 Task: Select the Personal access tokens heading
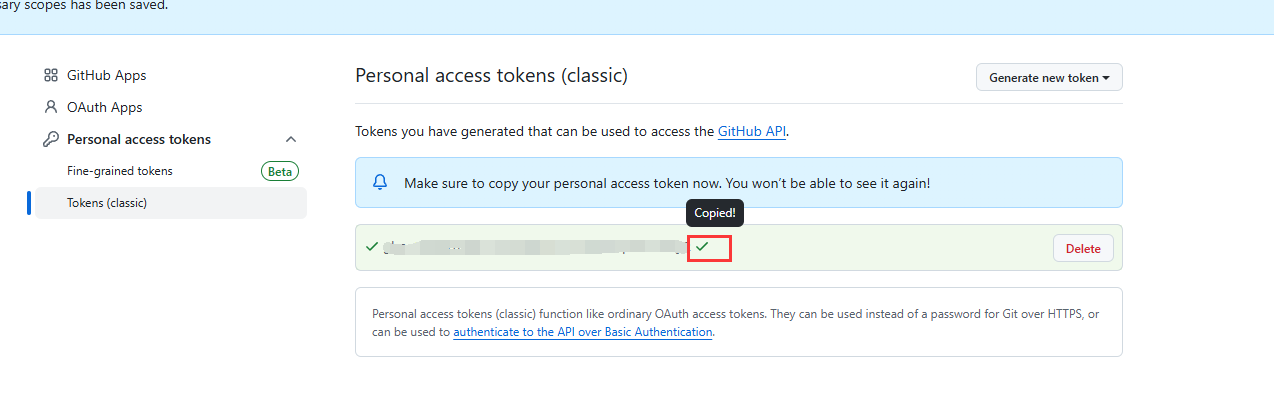[139, 139]
